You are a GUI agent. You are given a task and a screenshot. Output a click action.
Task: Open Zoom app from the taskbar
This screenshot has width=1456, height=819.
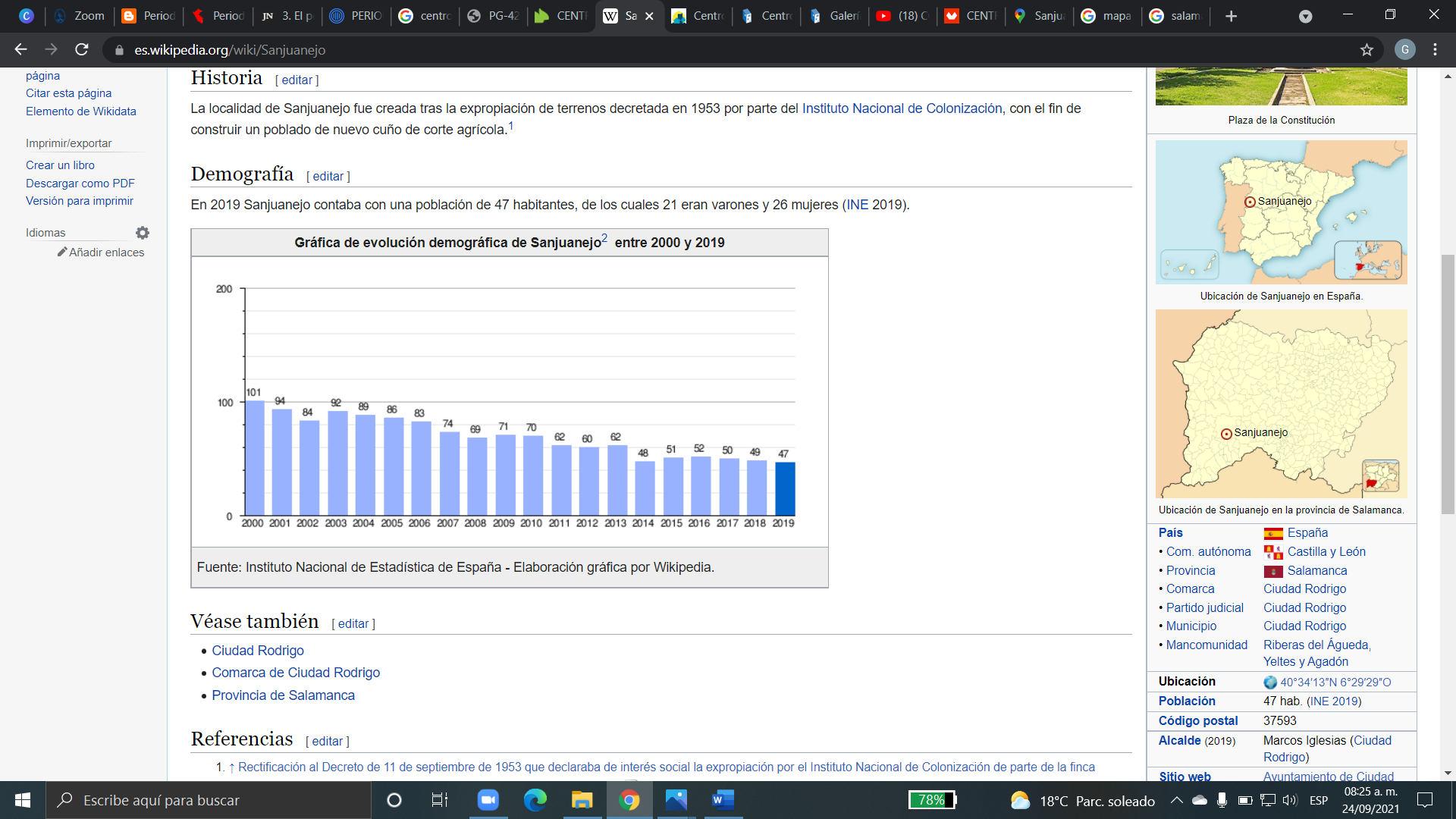point(488,800)
